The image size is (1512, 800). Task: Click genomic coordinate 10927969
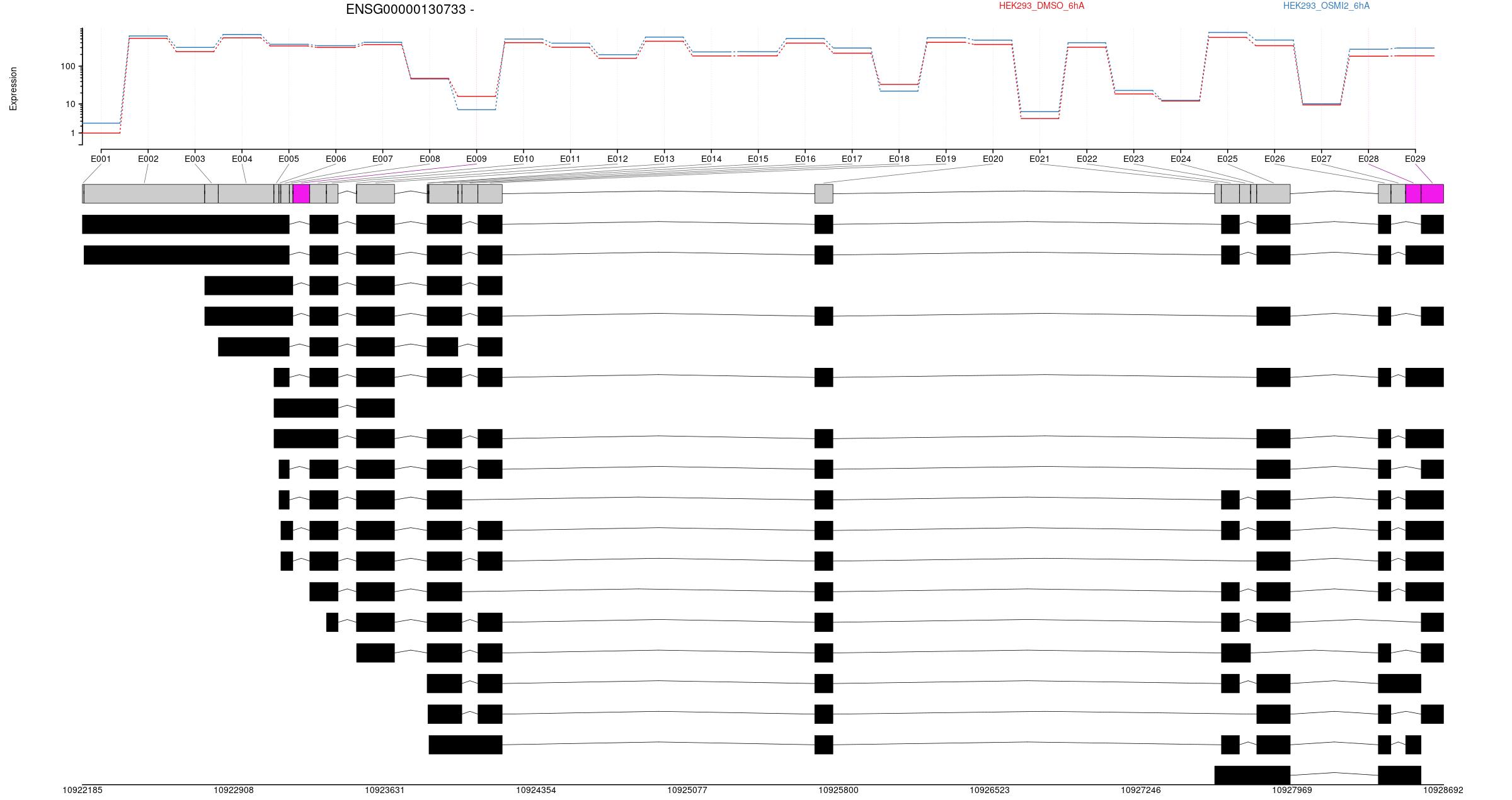[x=1292, y=790]
